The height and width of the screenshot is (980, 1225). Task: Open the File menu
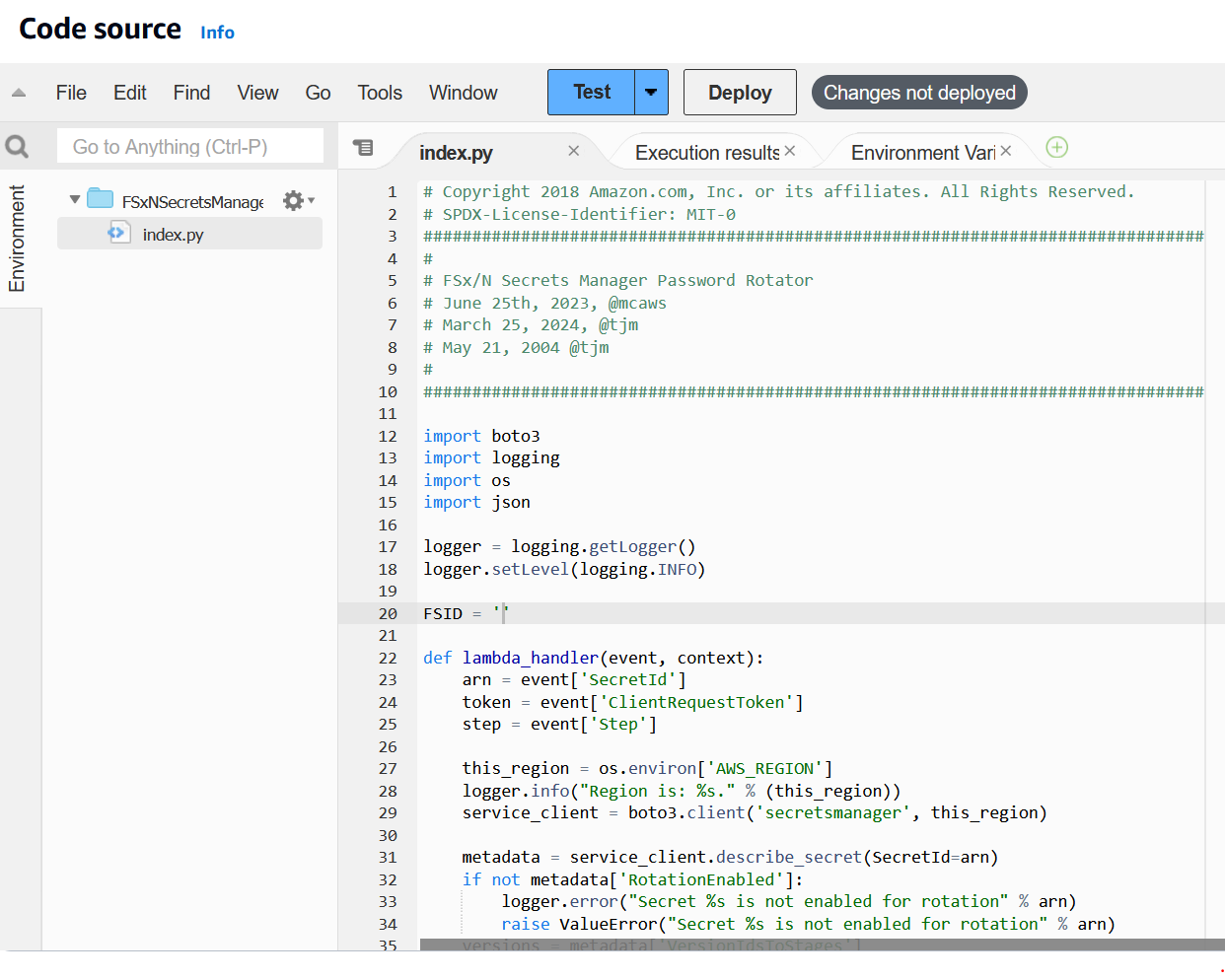click(x=70, y=92)
